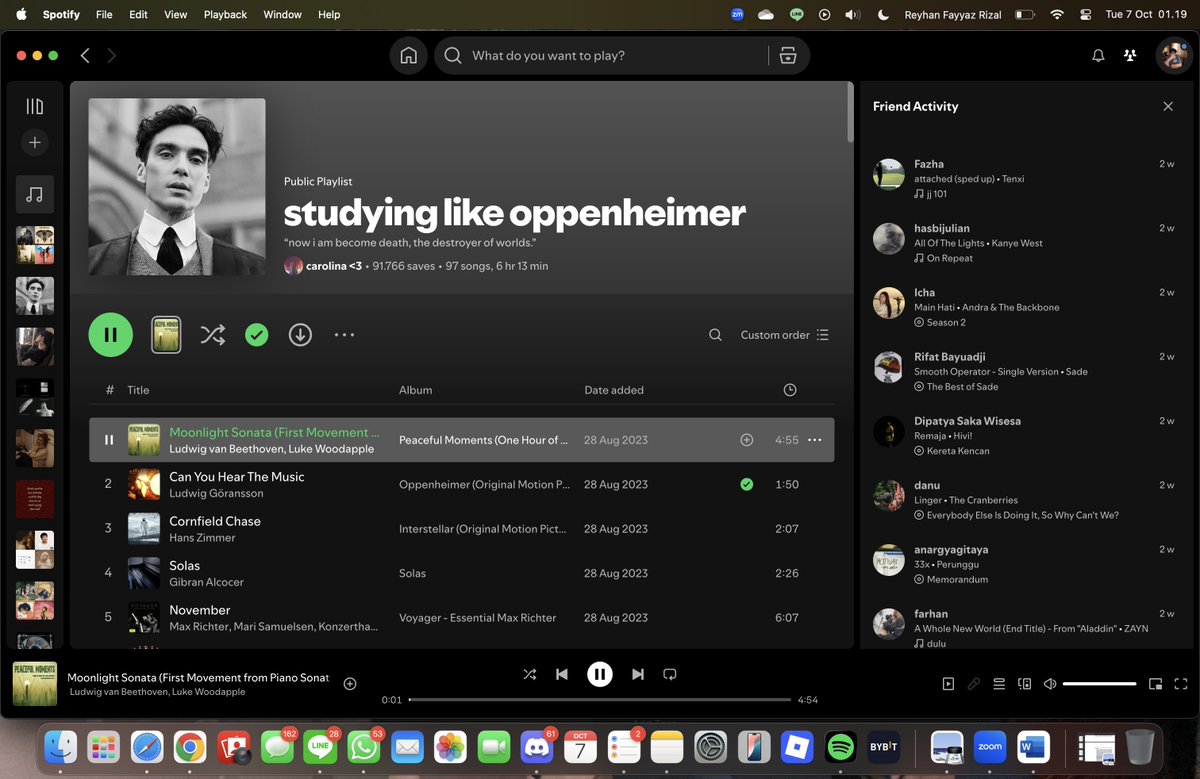The width and height of the screenshot is (1200, 779).
Task: Sort tracks by Album column
Action: tap(415, 390)
